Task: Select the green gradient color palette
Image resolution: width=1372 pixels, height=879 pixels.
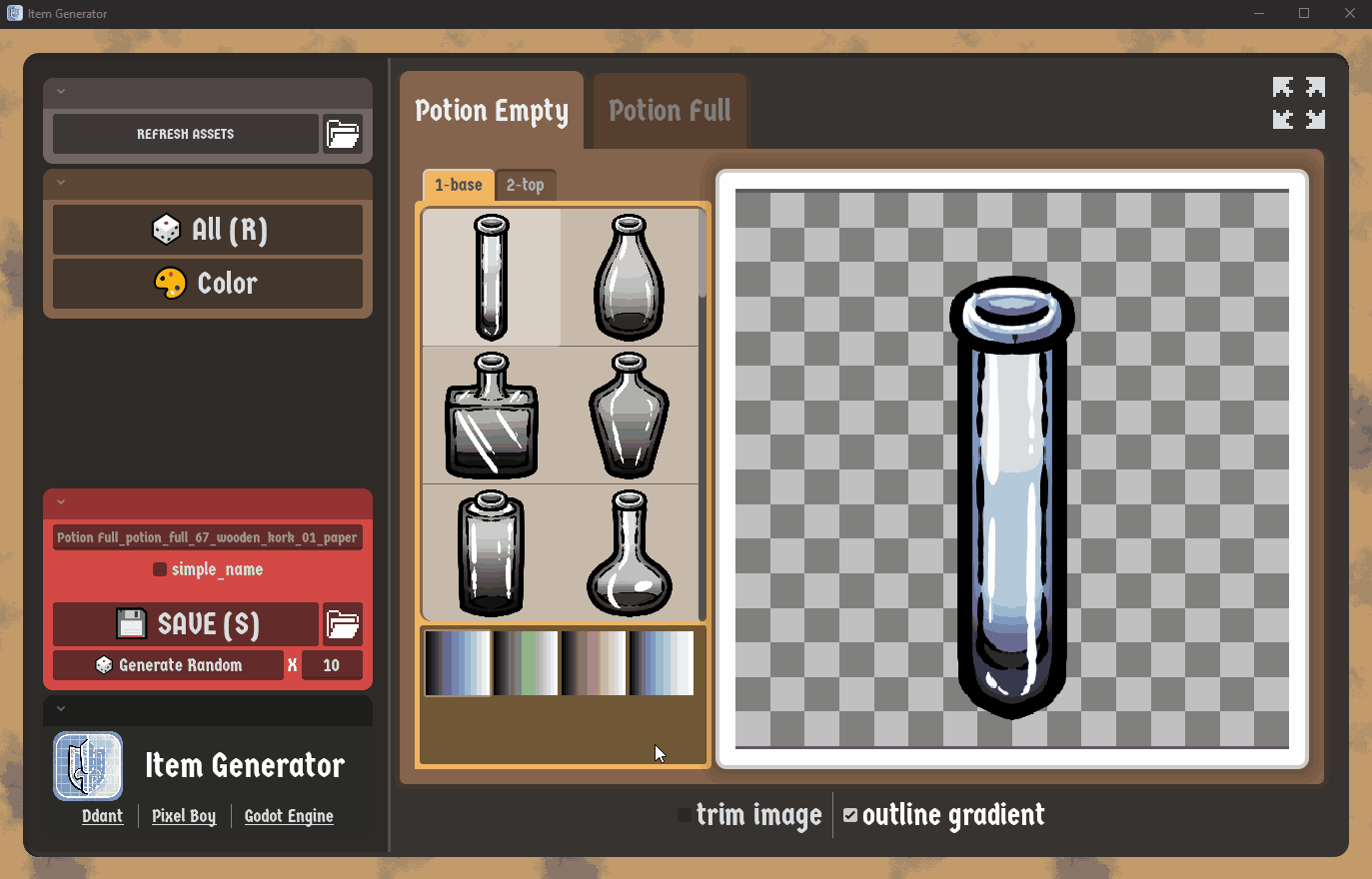Action: [526, 662]
